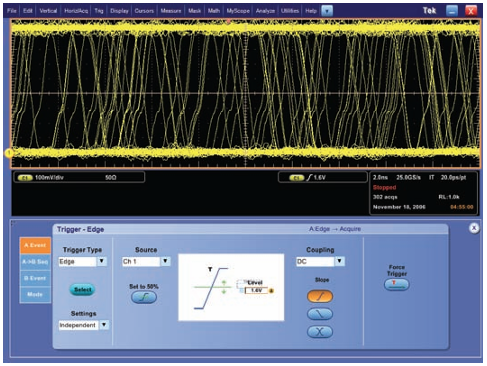
Task: Click the Source Ch 1 field
Action: [141, 261]
